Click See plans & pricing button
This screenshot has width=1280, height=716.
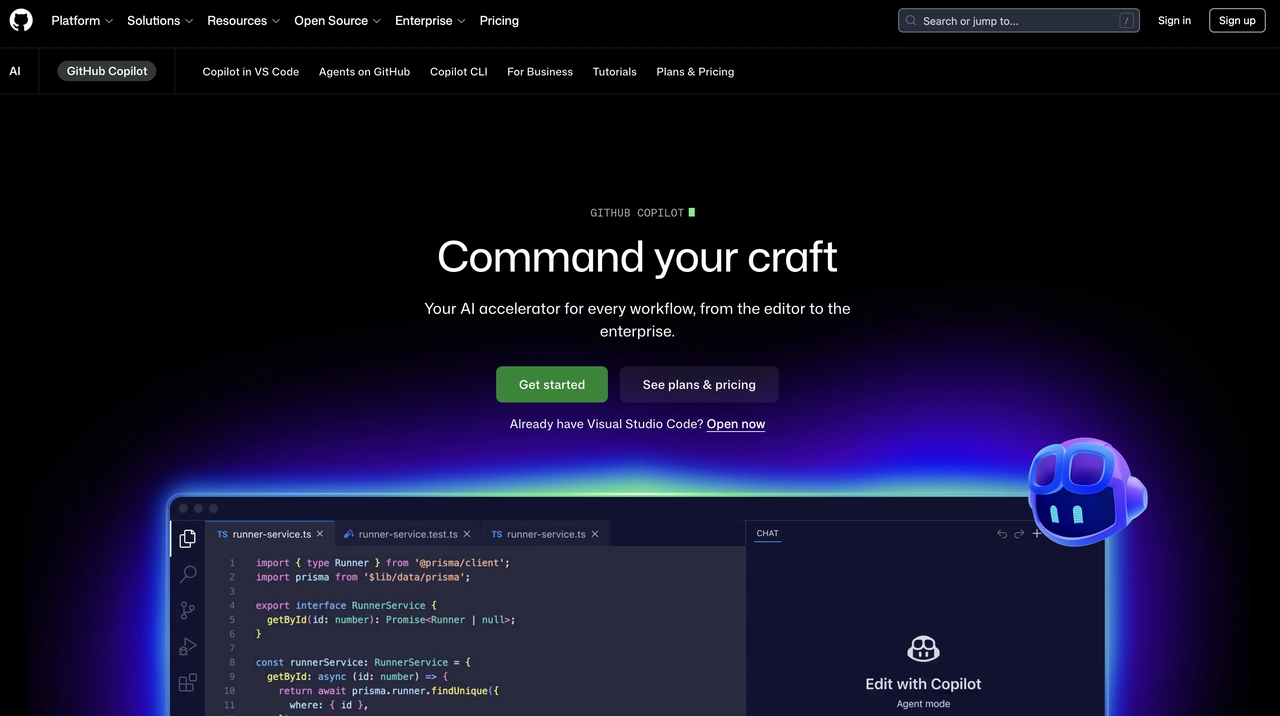point(699,384)
